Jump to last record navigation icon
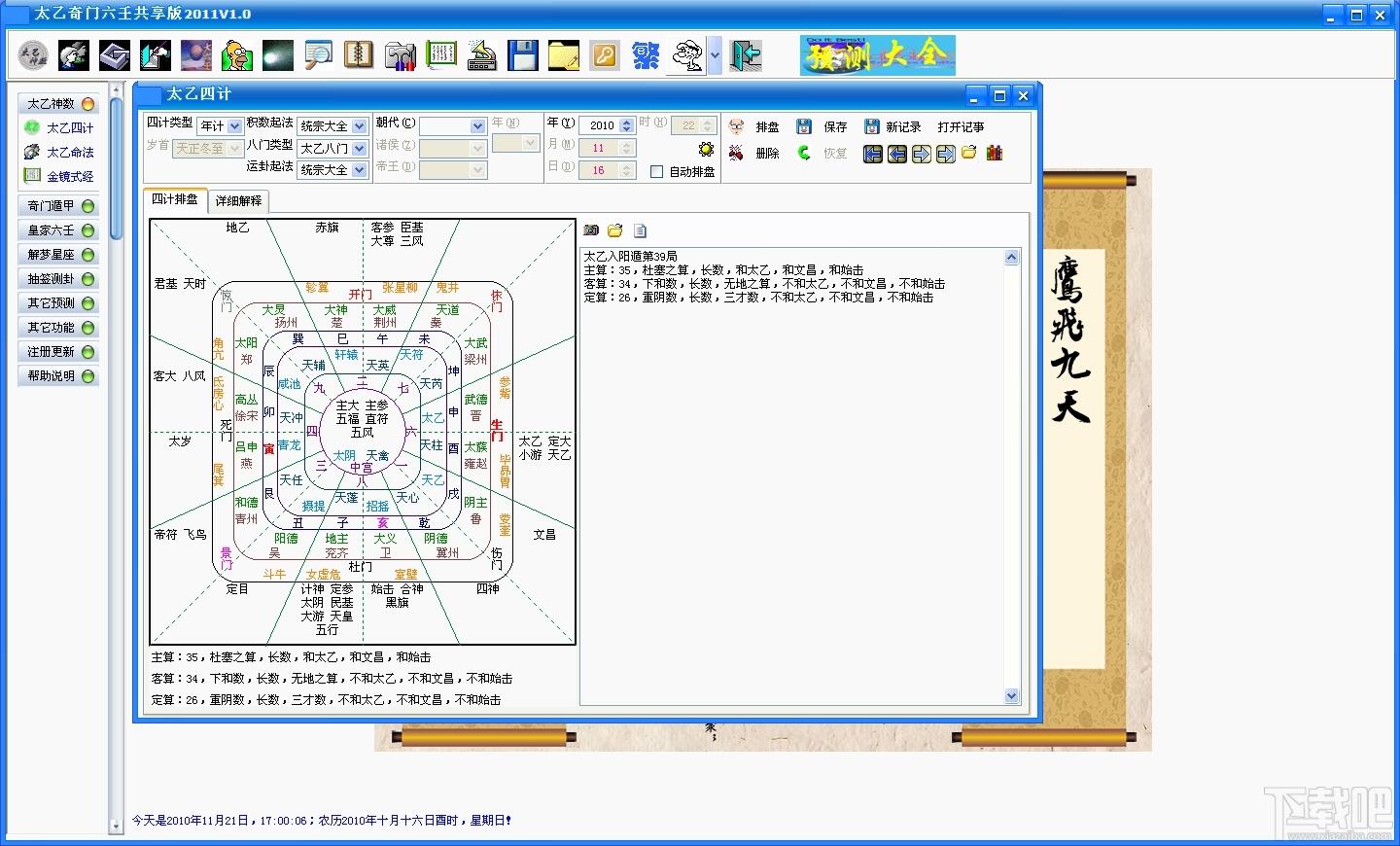The image size is (1400, 846). click(946, 154)
